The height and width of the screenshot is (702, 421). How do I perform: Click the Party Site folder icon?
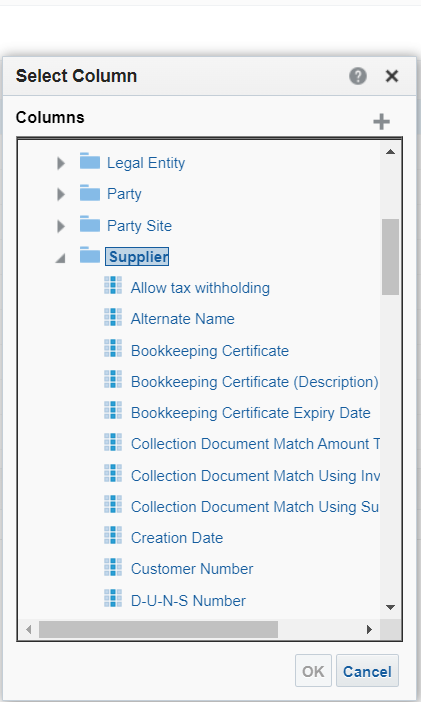90,224
